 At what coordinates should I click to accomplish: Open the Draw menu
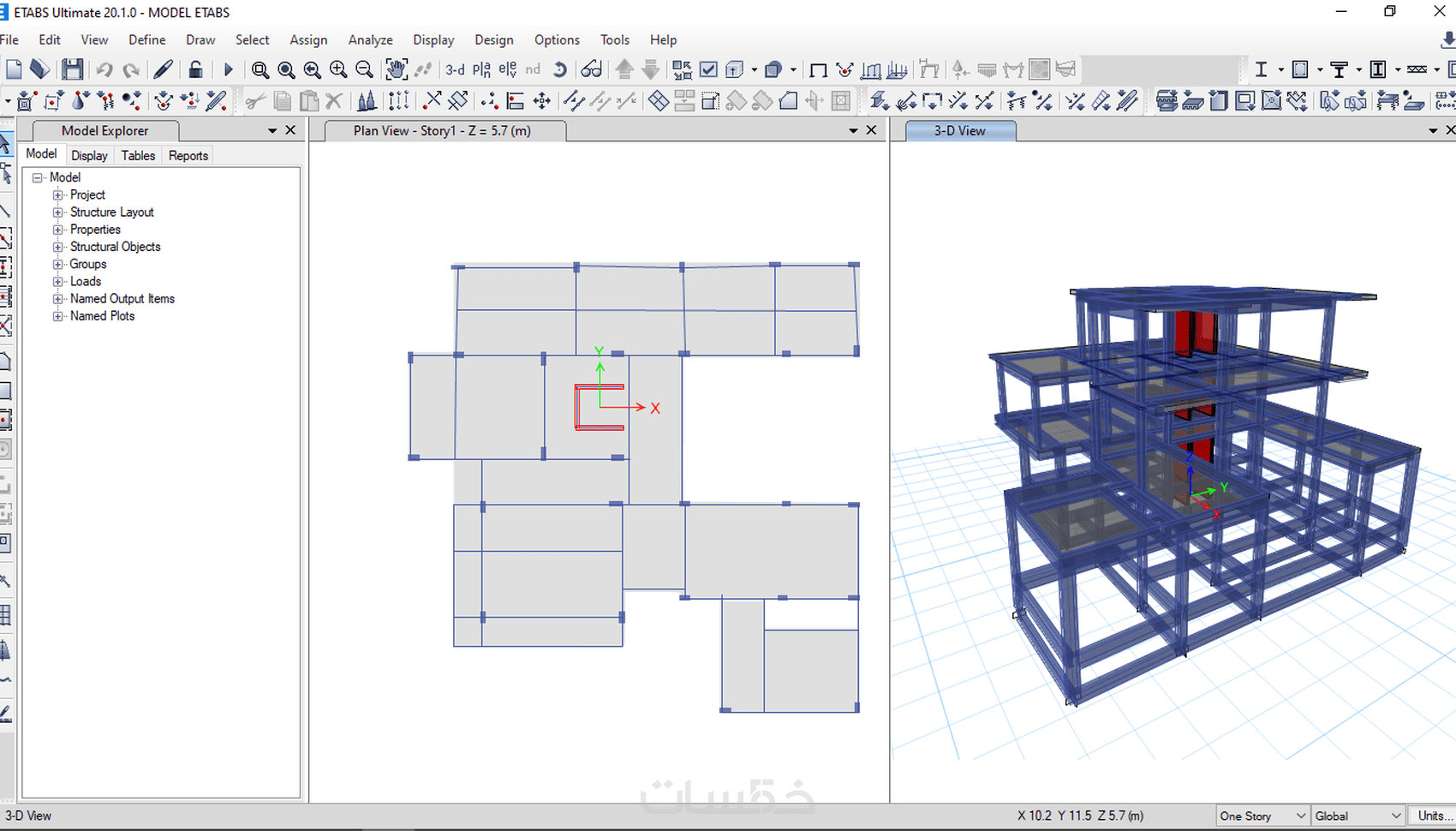pos(200,39)
